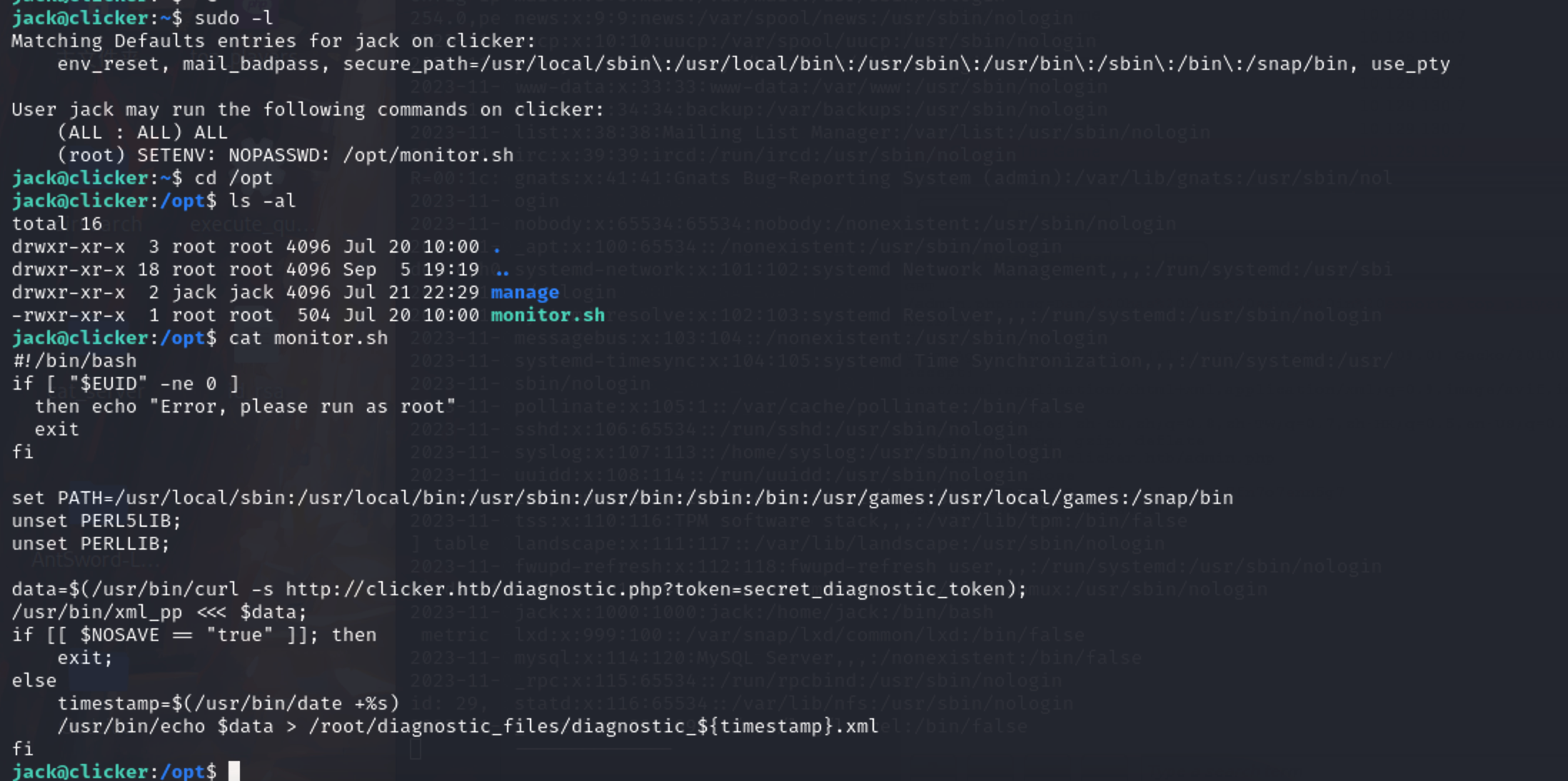
Task: Click the "$NOSAVE" variable in the script
Action: pyautogui.click(x=119, y=635)
